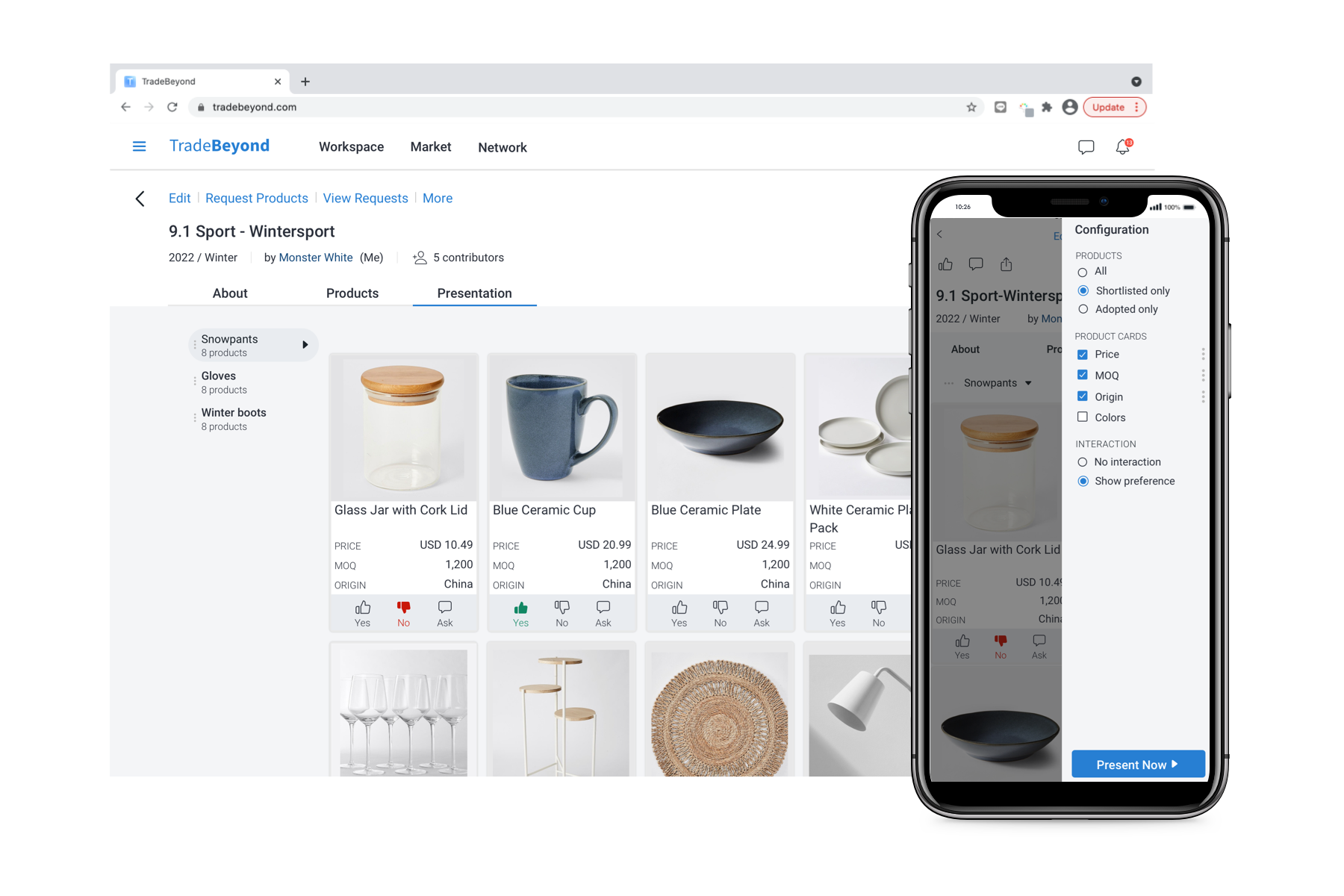Open the Market menu

click(x=431, y=147)
